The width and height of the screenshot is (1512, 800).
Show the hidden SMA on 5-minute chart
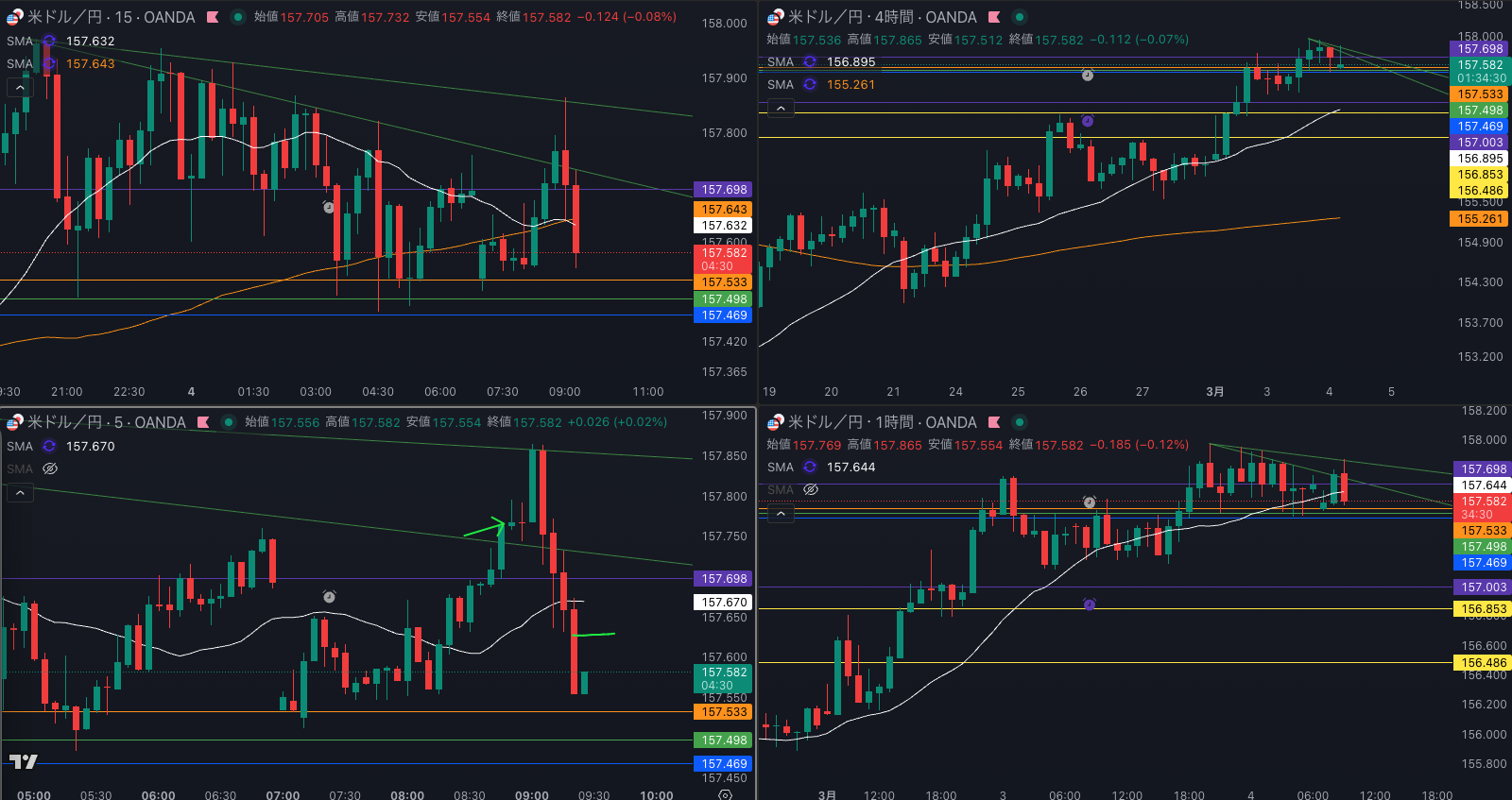50,468
